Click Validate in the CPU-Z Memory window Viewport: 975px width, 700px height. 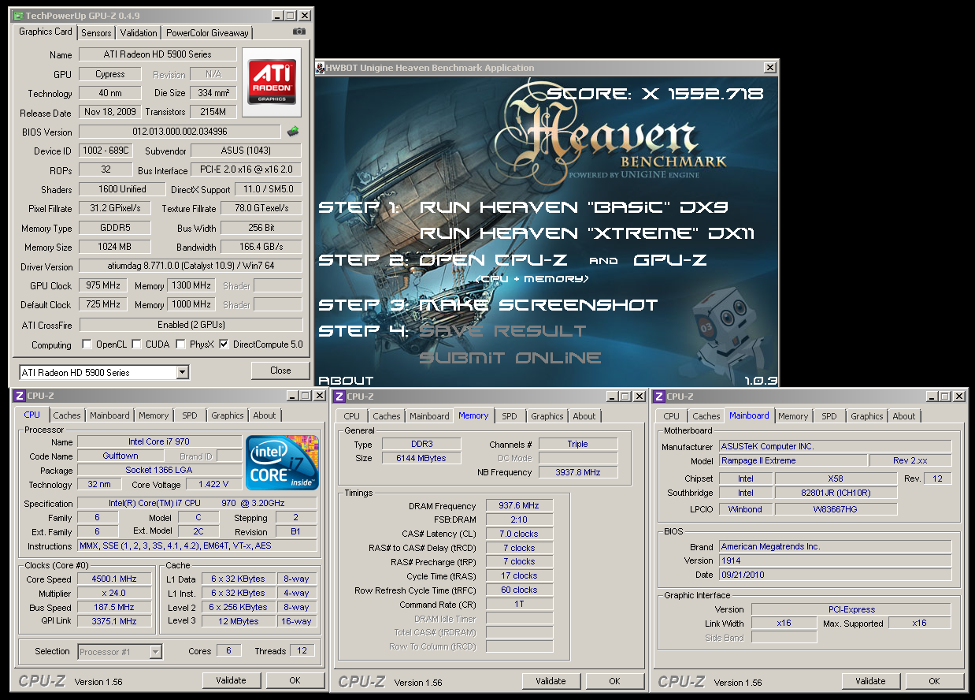coord(551,681)
